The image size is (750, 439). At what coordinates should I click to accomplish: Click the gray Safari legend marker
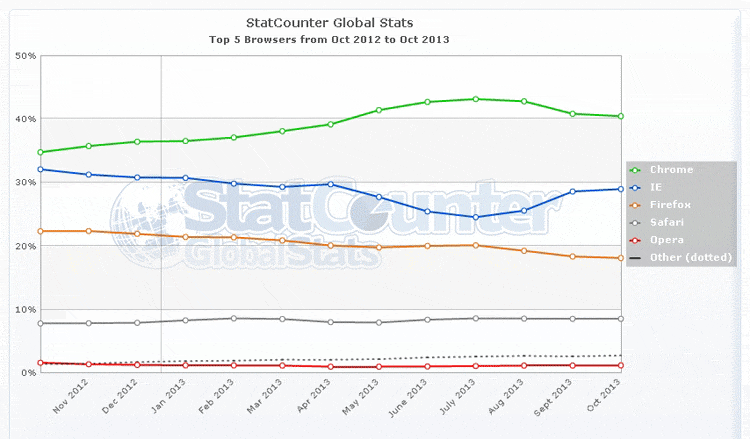point(636,222)
